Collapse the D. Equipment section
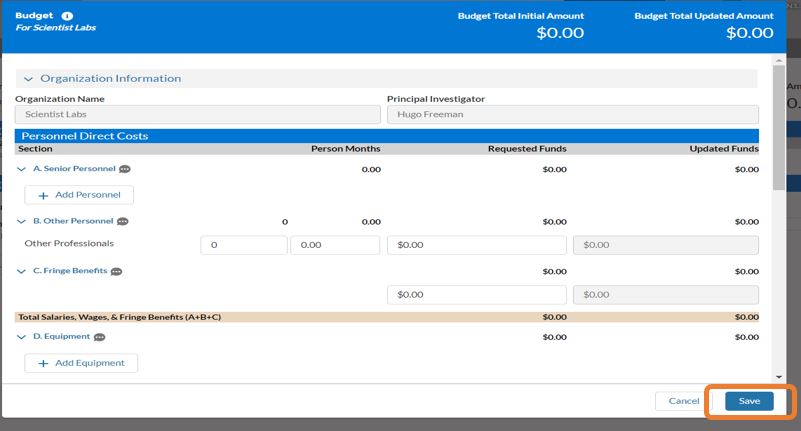The height and width of the screenshot is (431, 801). pyautogui.click(x=22, y=337)
